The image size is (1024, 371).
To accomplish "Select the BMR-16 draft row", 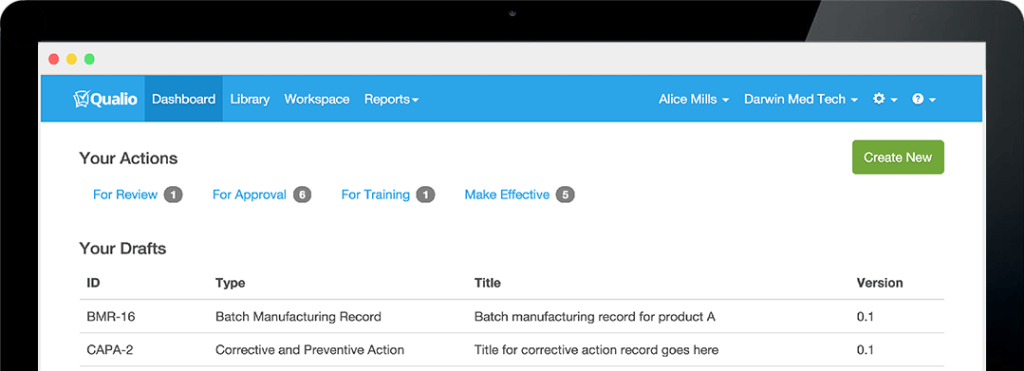I will click(511, 317).
